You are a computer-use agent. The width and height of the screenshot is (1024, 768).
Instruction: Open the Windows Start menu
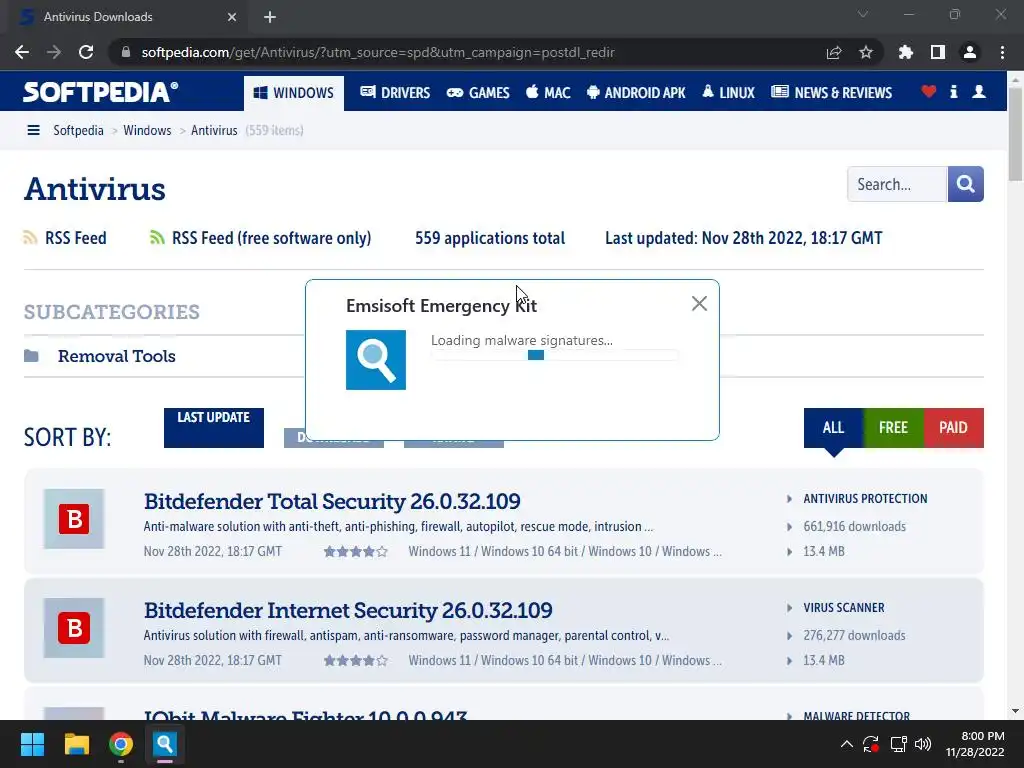(32, 744)
